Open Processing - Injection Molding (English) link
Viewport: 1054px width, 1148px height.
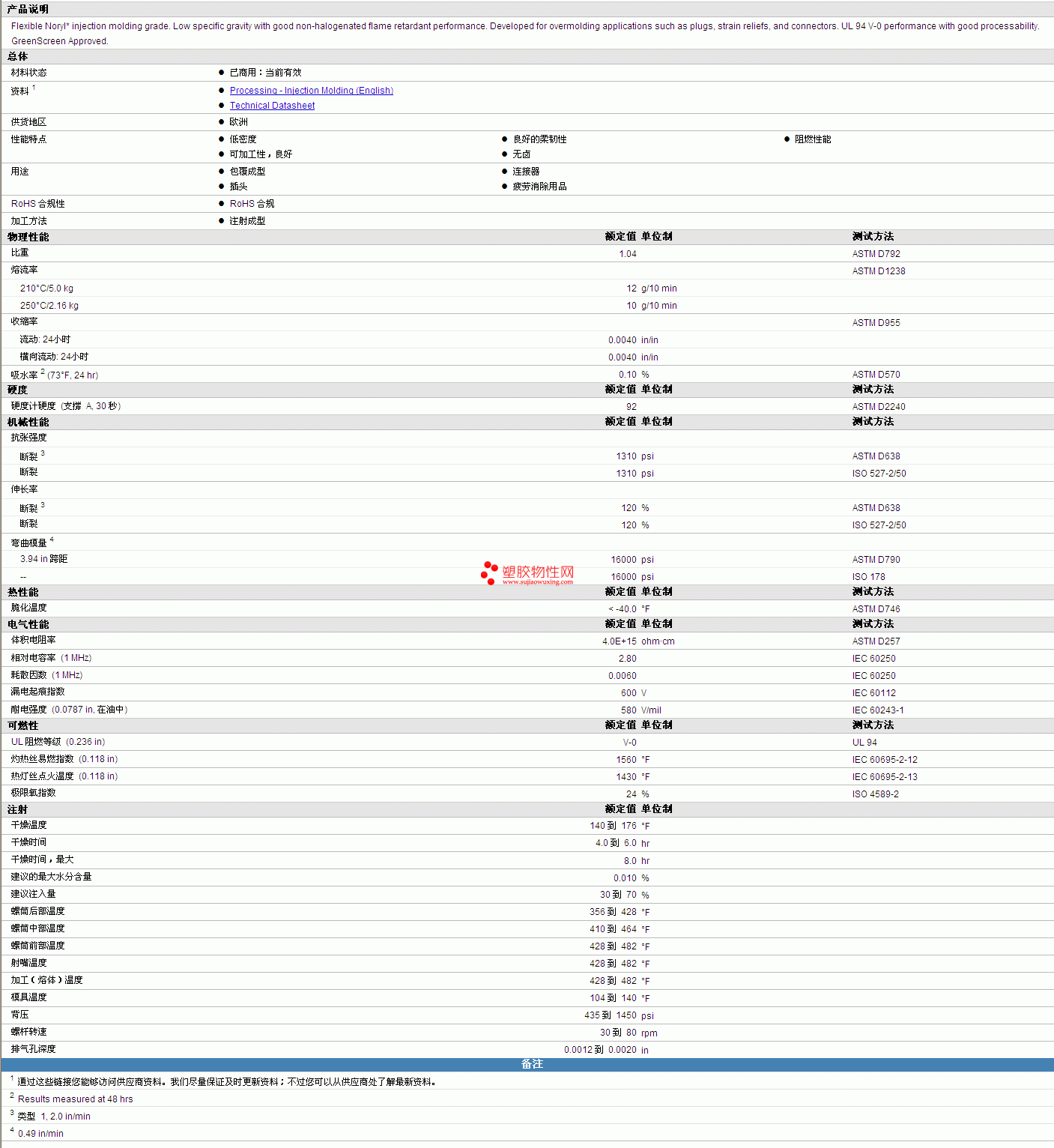point(311,91)
